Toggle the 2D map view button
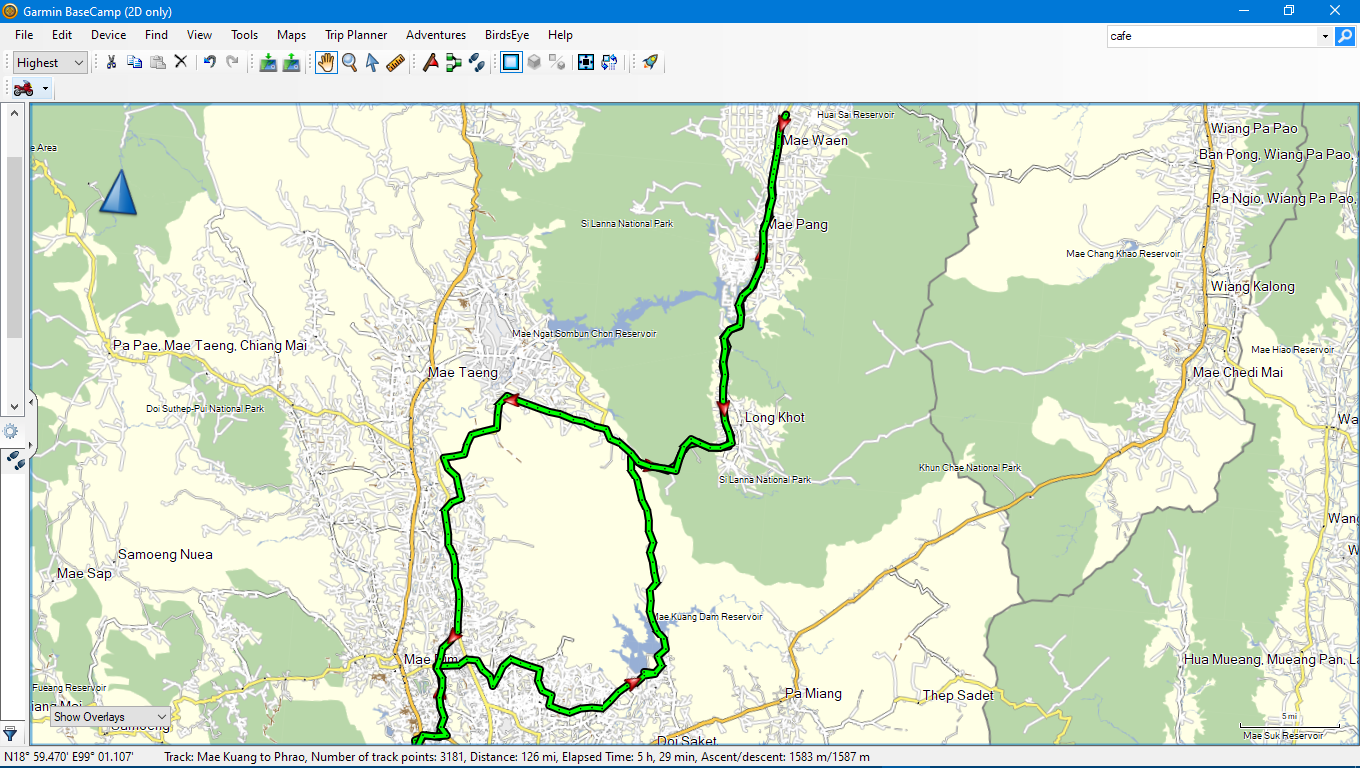 [511, 62]
